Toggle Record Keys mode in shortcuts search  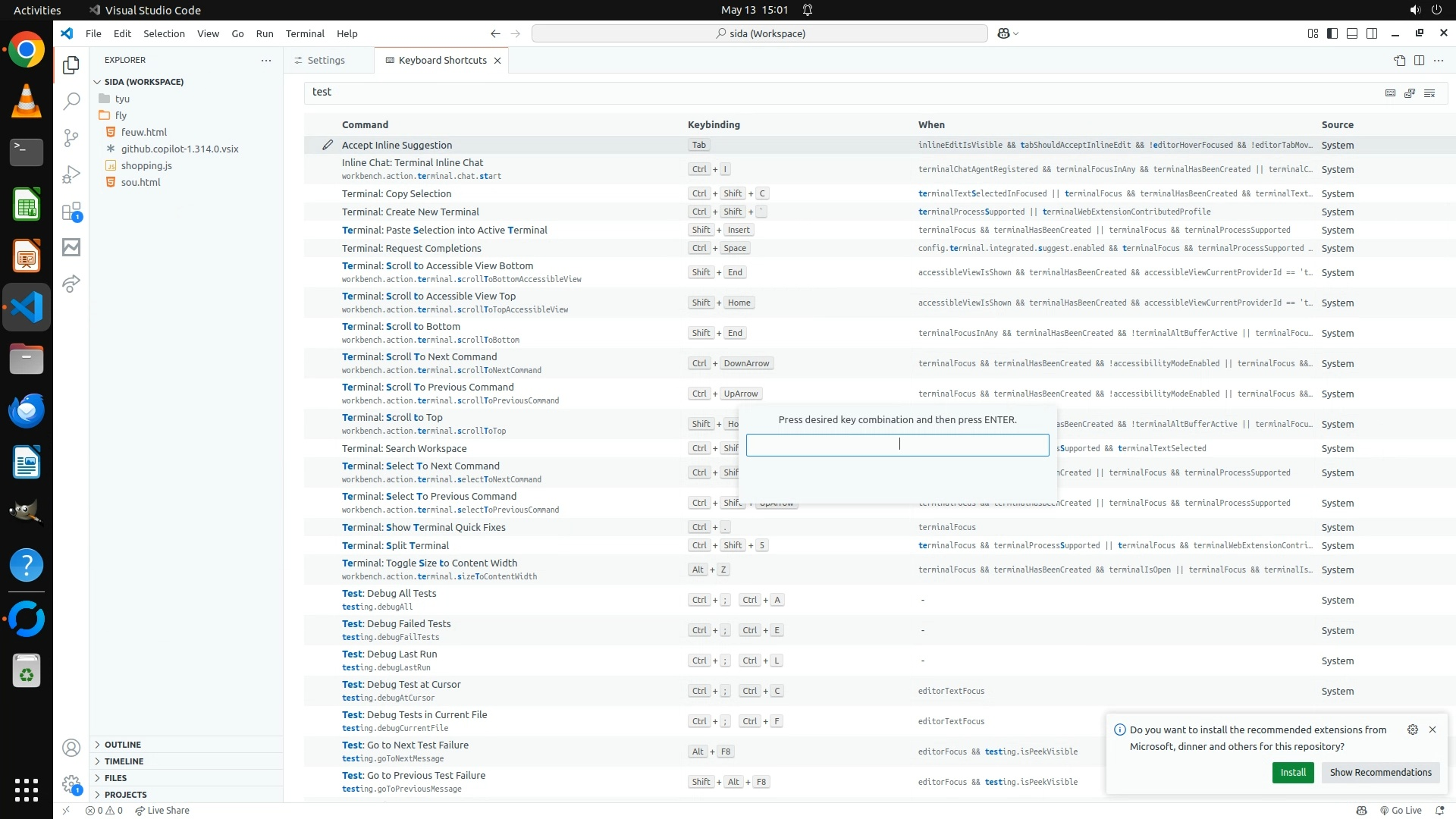point(1390,93)
